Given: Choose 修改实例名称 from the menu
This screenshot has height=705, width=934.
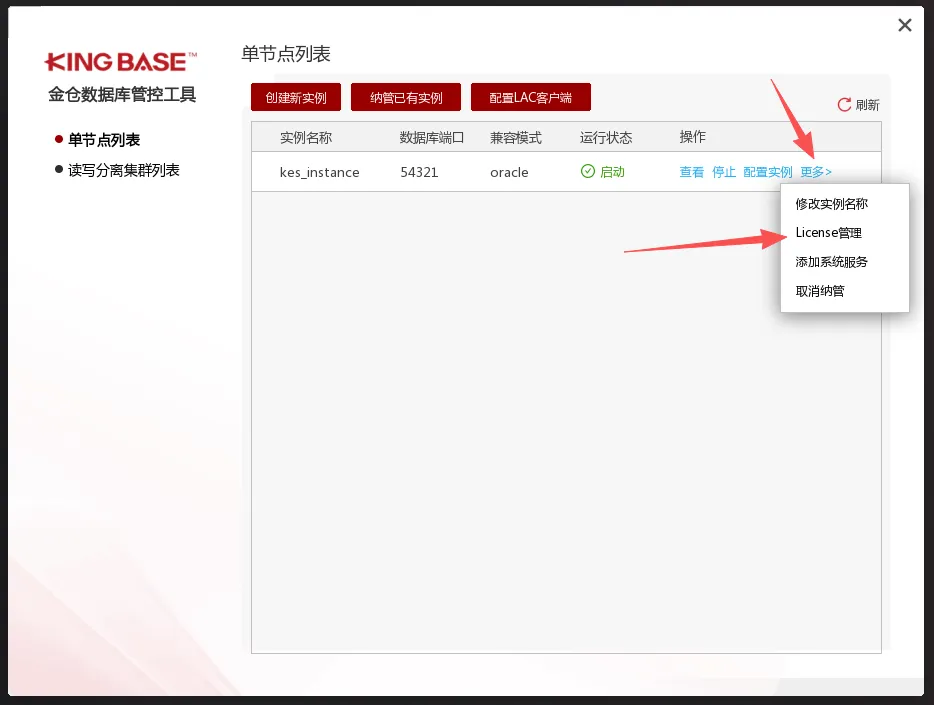Looking at the screenshot, I should [832, 204].
